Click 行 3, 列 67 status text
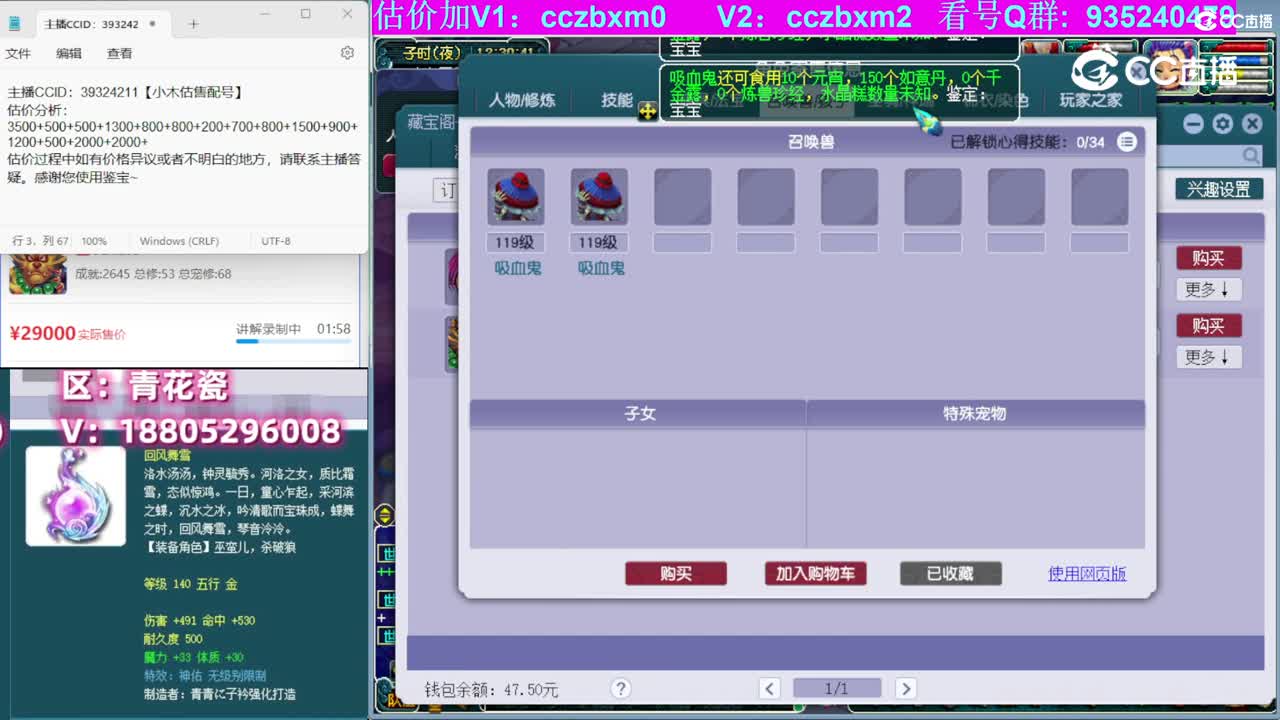Screen dimensions: 1280x720 [40, 241]
